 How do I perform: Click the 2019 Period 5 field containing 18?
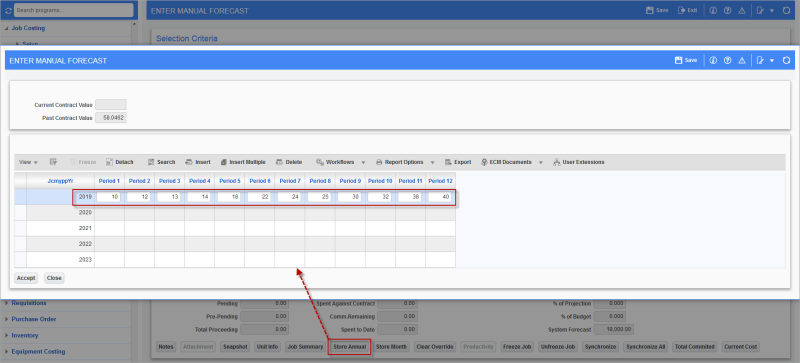(229, 197)
